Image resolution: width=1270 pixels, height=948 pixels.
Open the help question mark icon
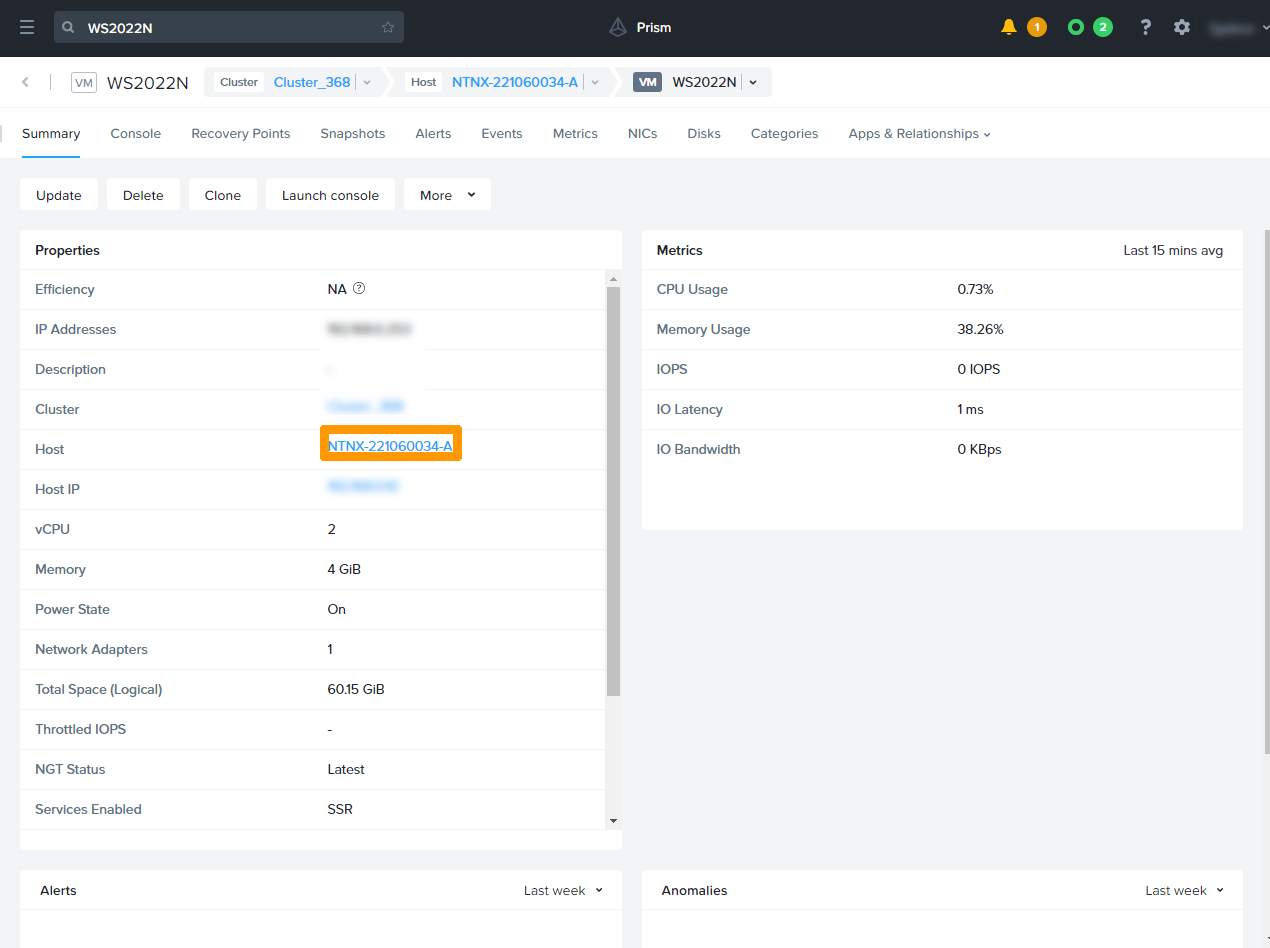click(x=1144, y=27)
